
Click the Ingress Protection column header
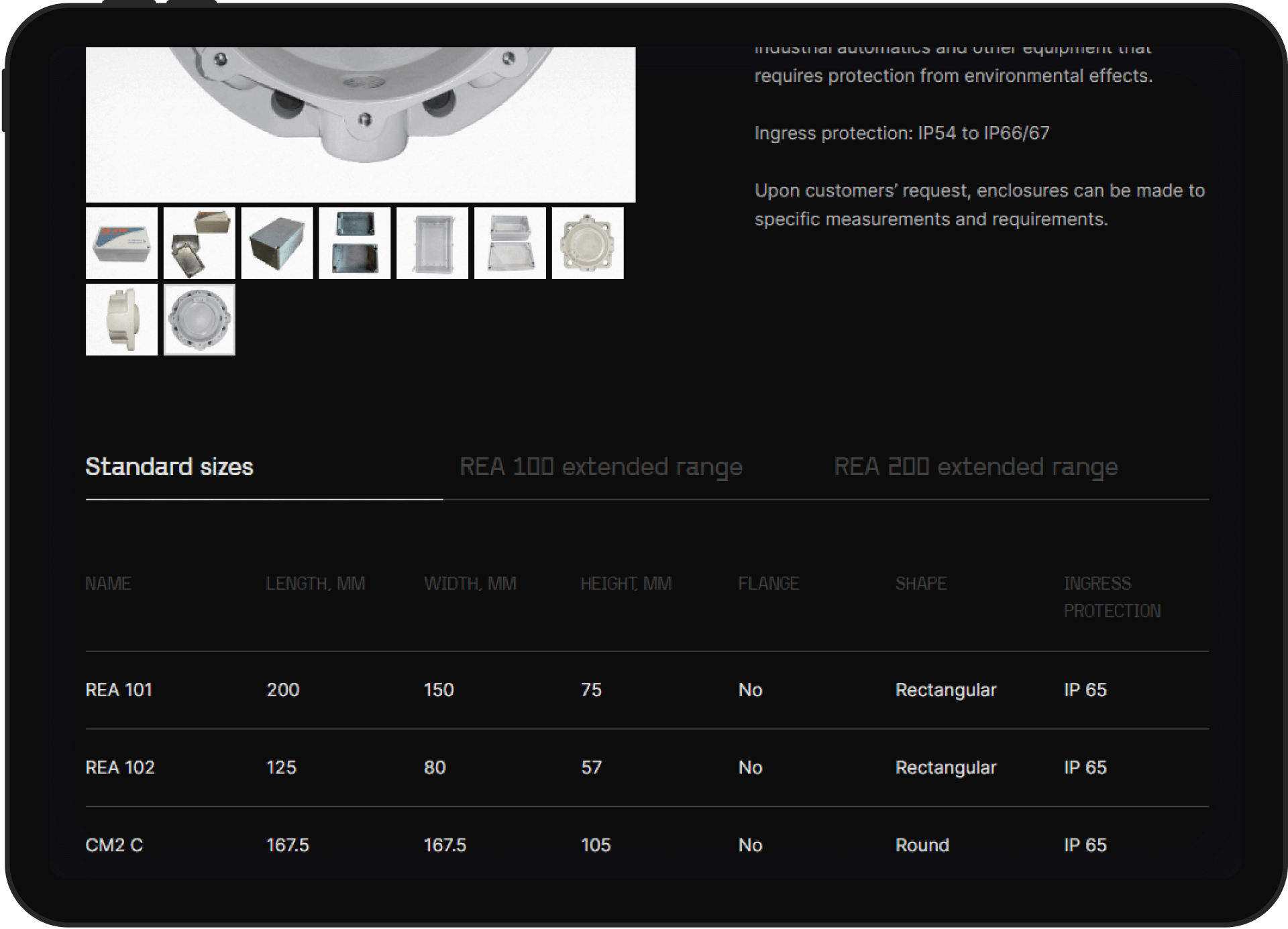point(1111,597)
